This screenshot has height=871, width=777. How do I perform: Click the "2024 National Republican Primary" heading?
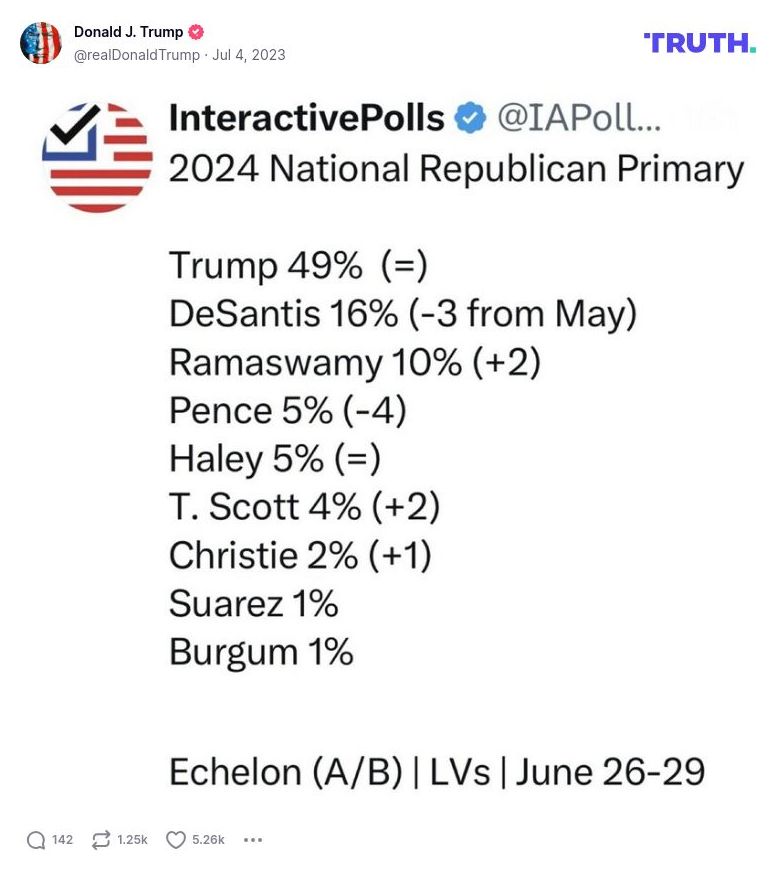click(x=456, y=168)
